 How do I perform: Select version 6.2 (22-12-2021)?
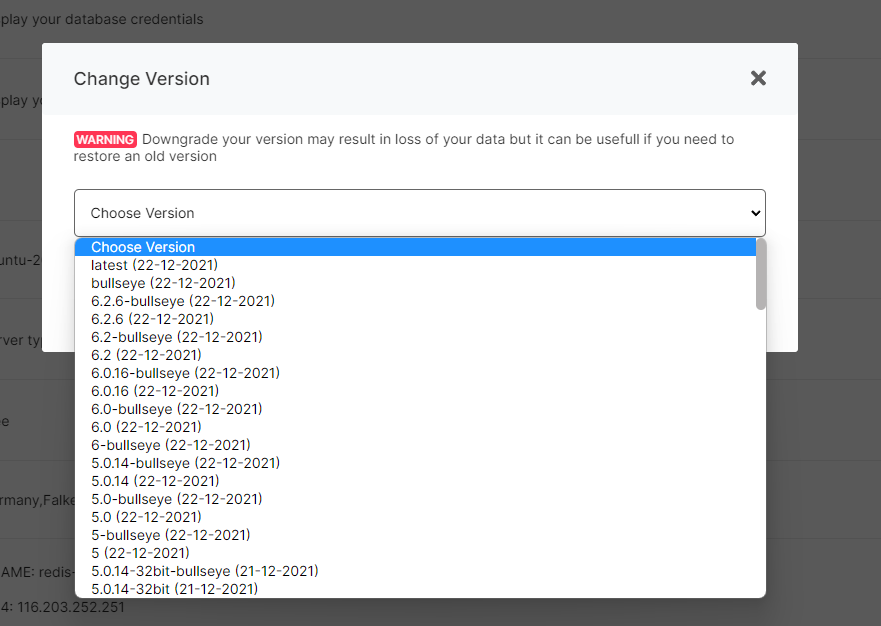point(146,355)
